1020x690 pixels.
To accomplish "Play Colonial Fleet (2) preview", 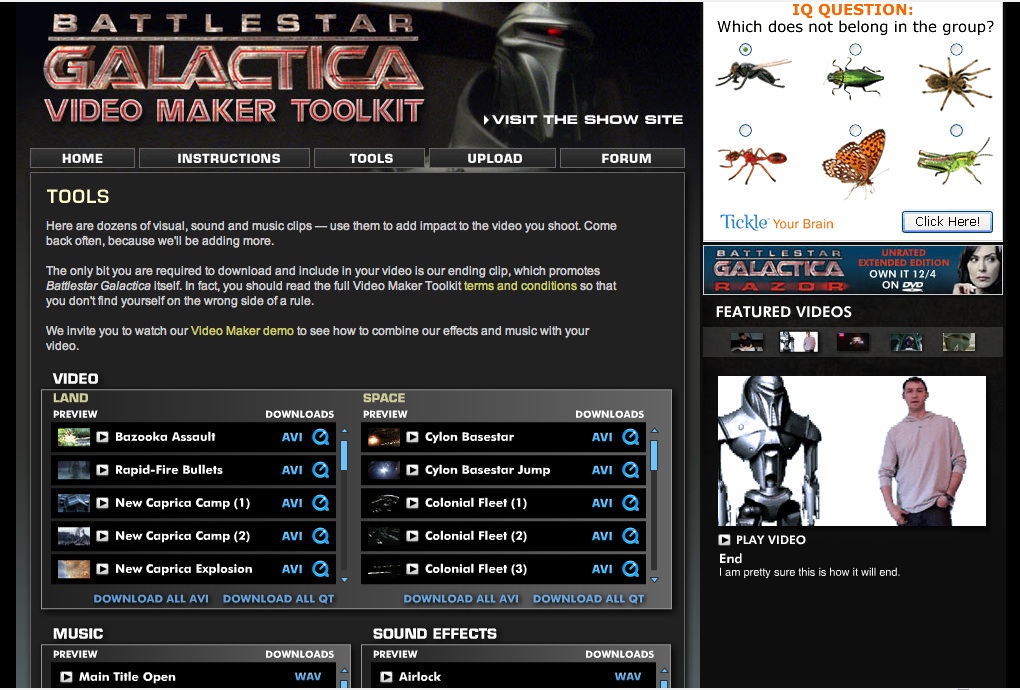I will coord(412,536).
